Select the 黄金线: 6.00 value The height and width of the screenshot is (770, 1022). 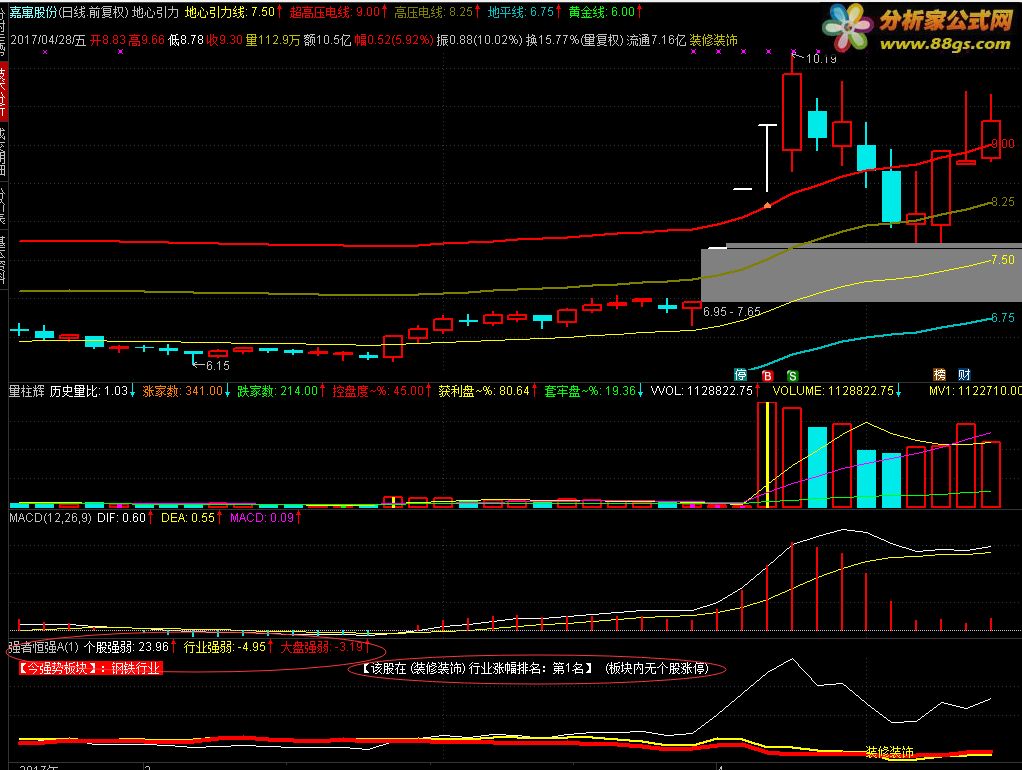[601, 12]
